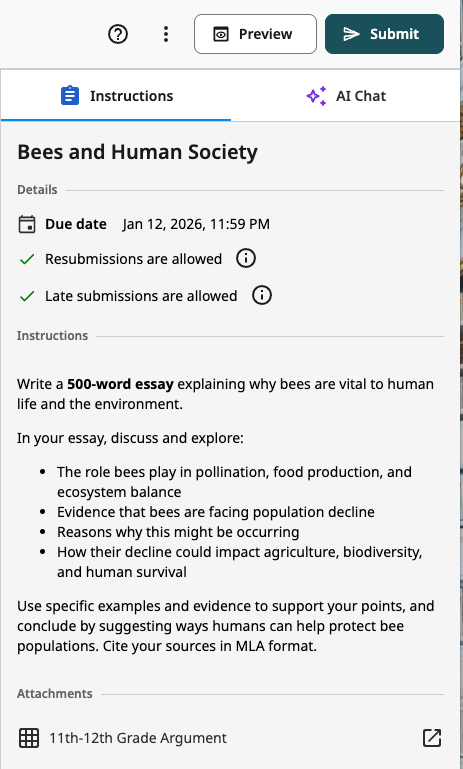Click the Attachments section heading
Viewport: 463px width, 769px height.
tap(54, 693)
